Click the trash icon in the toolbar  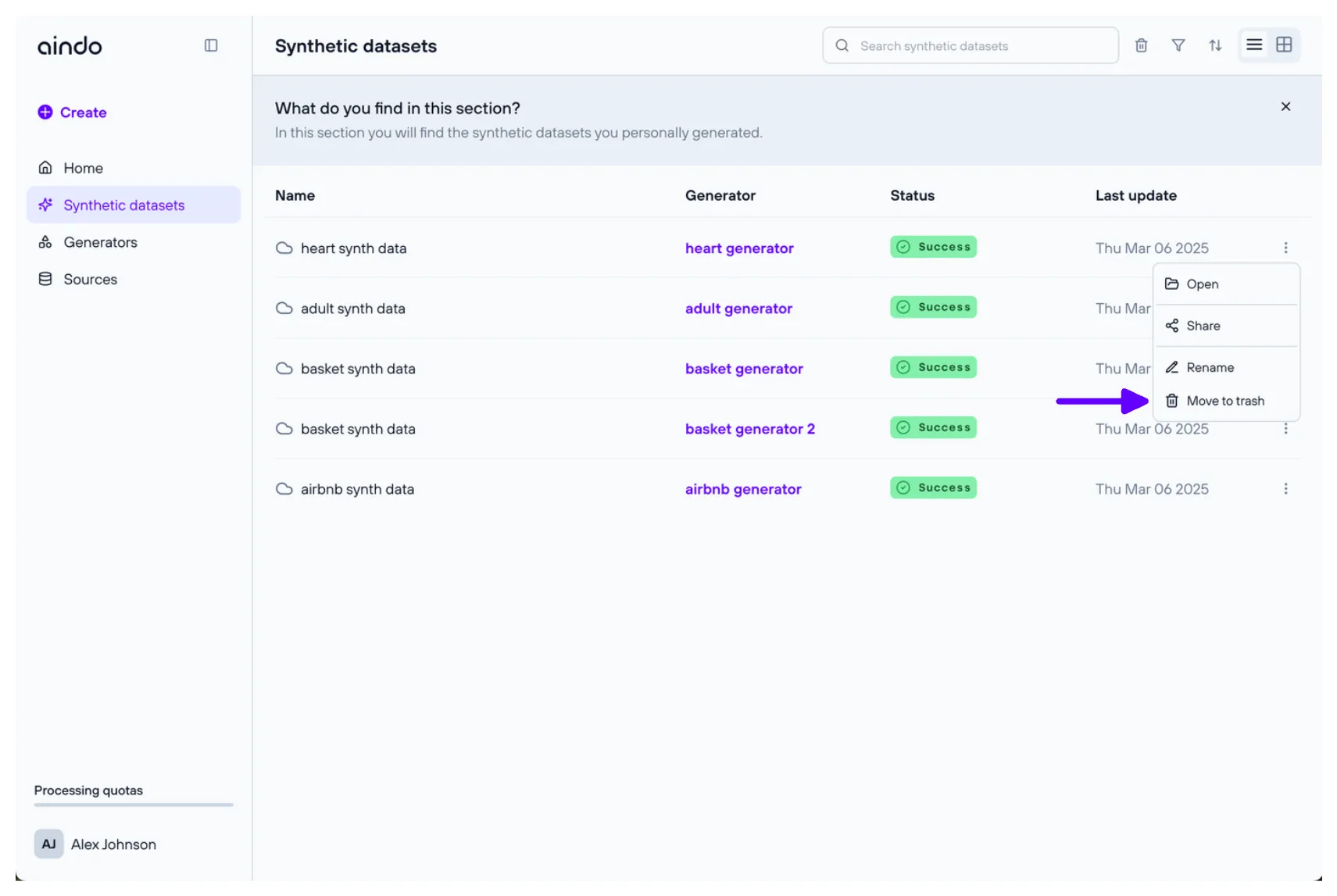(1141, 45)
